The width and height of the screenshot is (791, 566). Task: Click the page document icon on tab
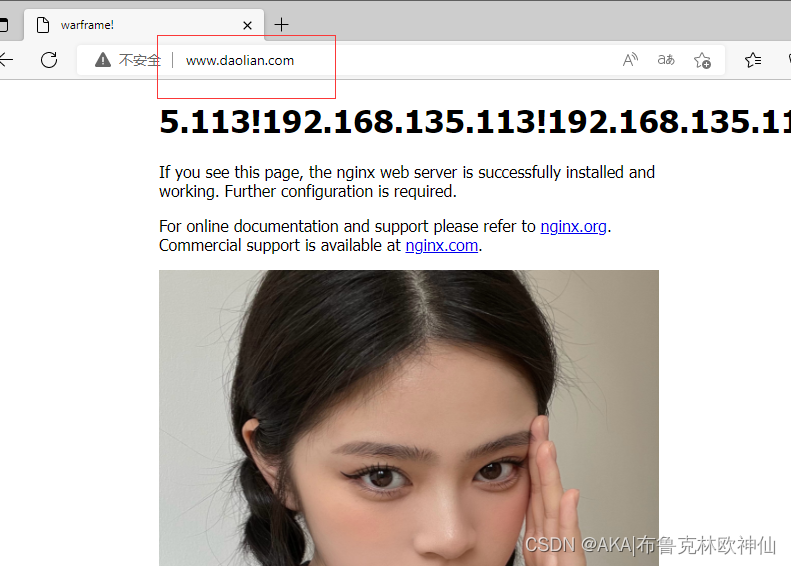pyautogui.click(x=43, y=25)
